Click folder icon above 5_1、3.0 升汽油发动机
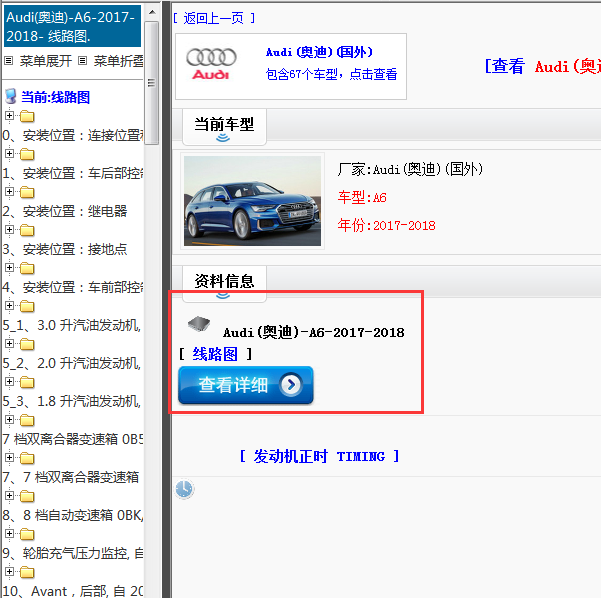 (27, 306)
